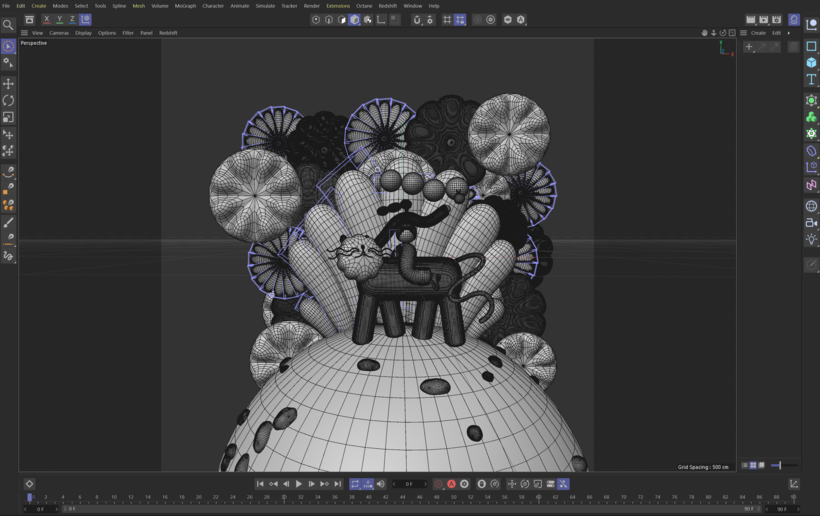Click the keyframe diamond icon on timeline
The image size is (820, 516).
pos(29,484)
